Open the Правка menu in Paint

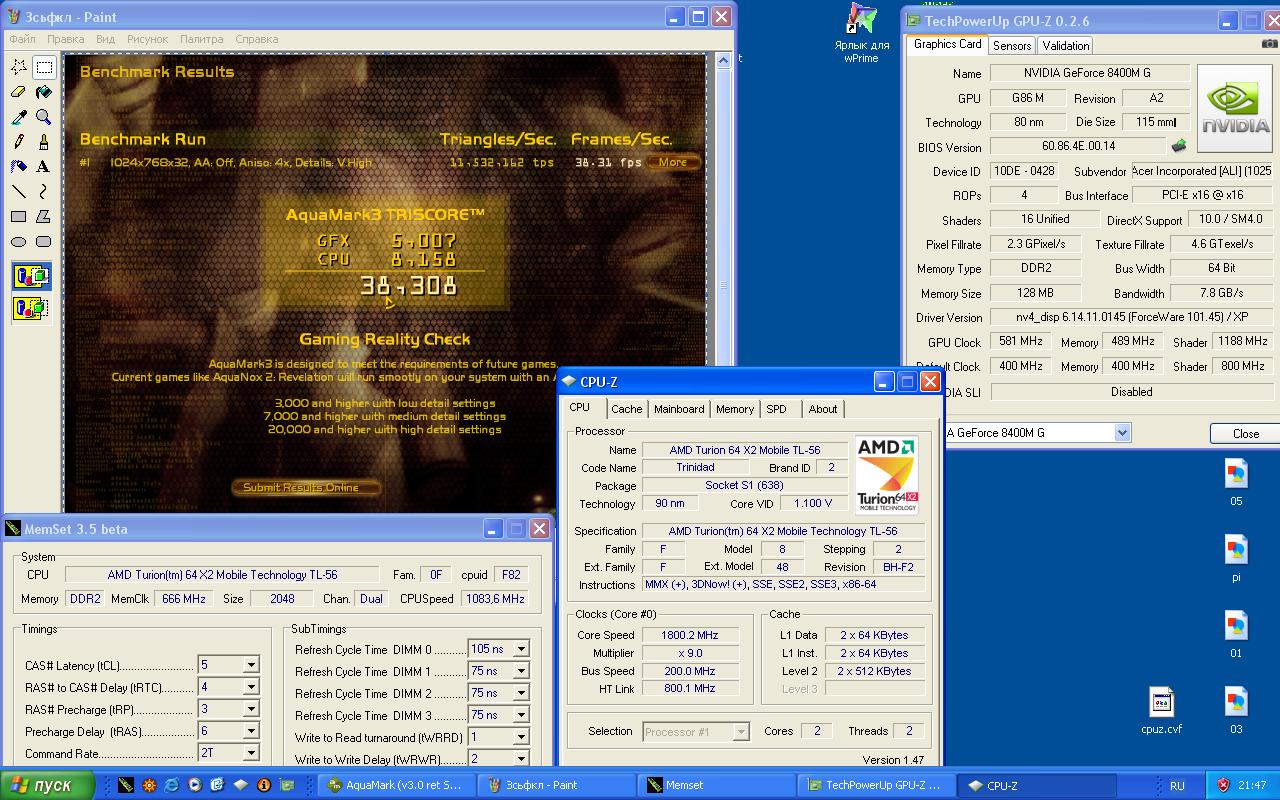(x=66, y=39)
